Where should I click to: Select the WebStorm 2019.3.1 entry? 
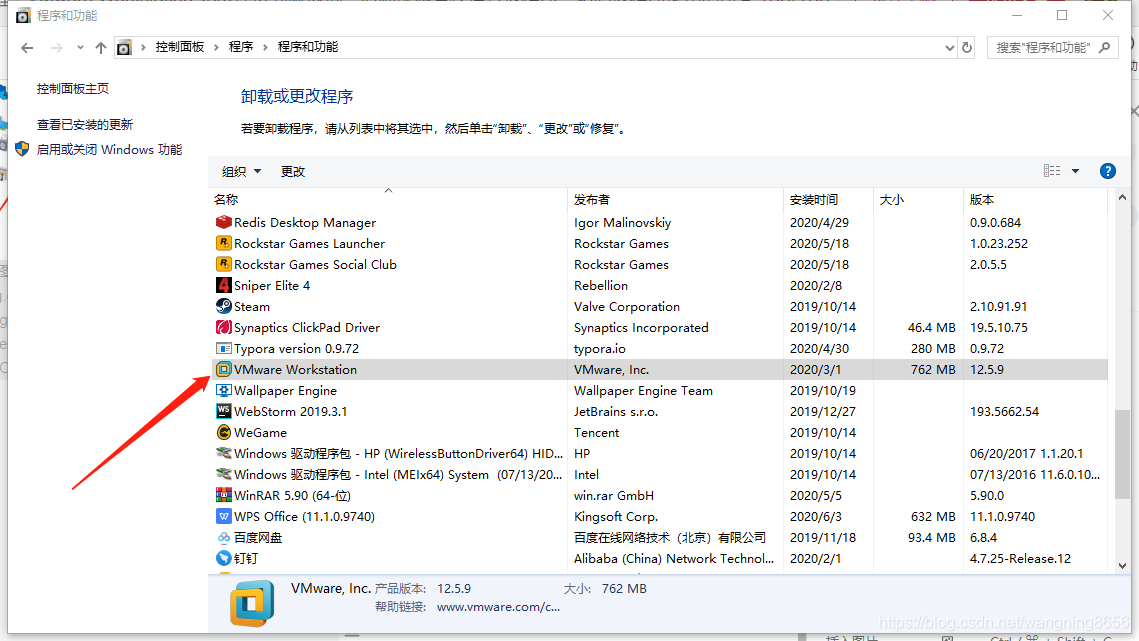click(x=660, y=411)
